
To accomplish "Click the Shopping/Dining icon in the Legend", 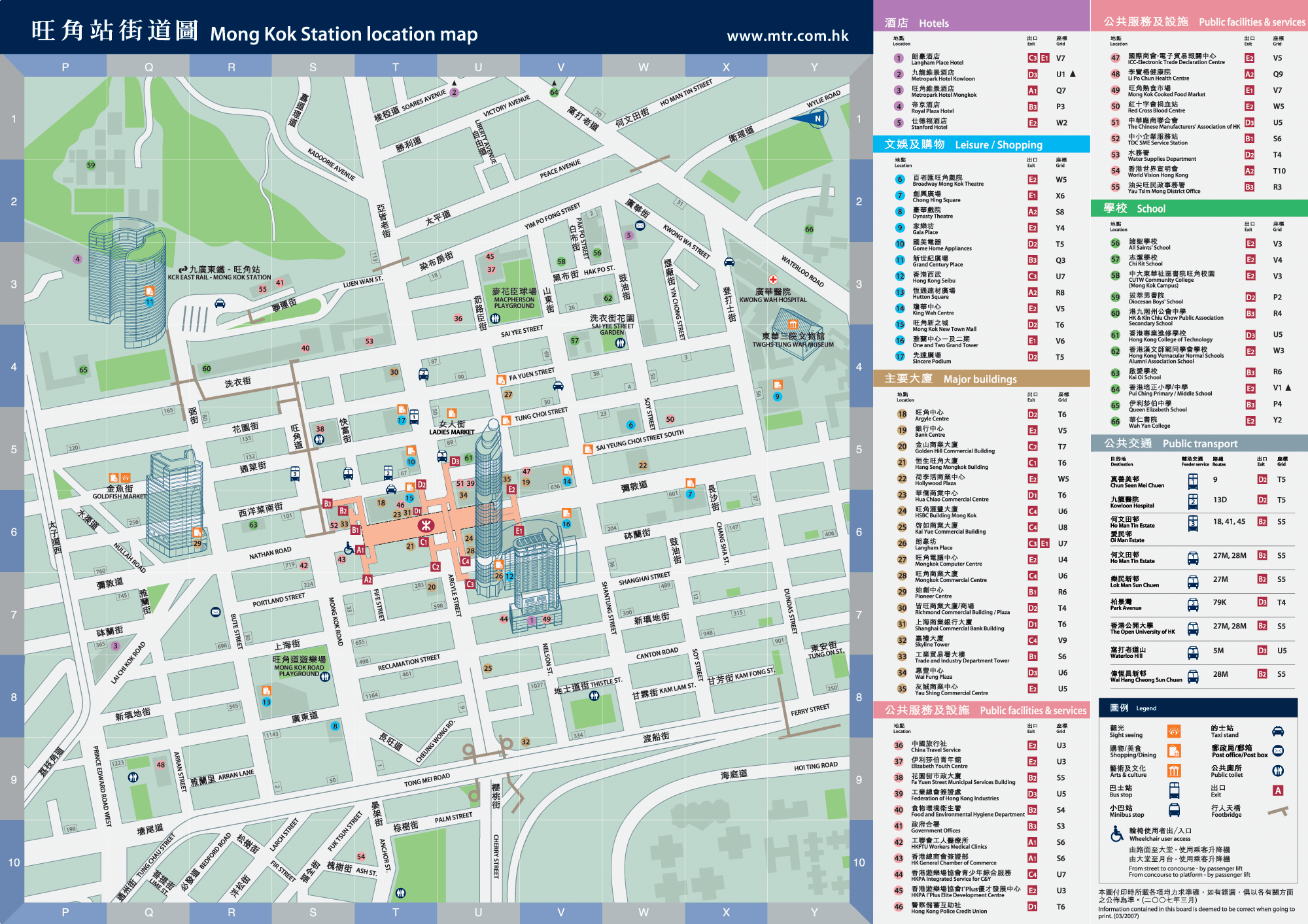I will 1174,751.
